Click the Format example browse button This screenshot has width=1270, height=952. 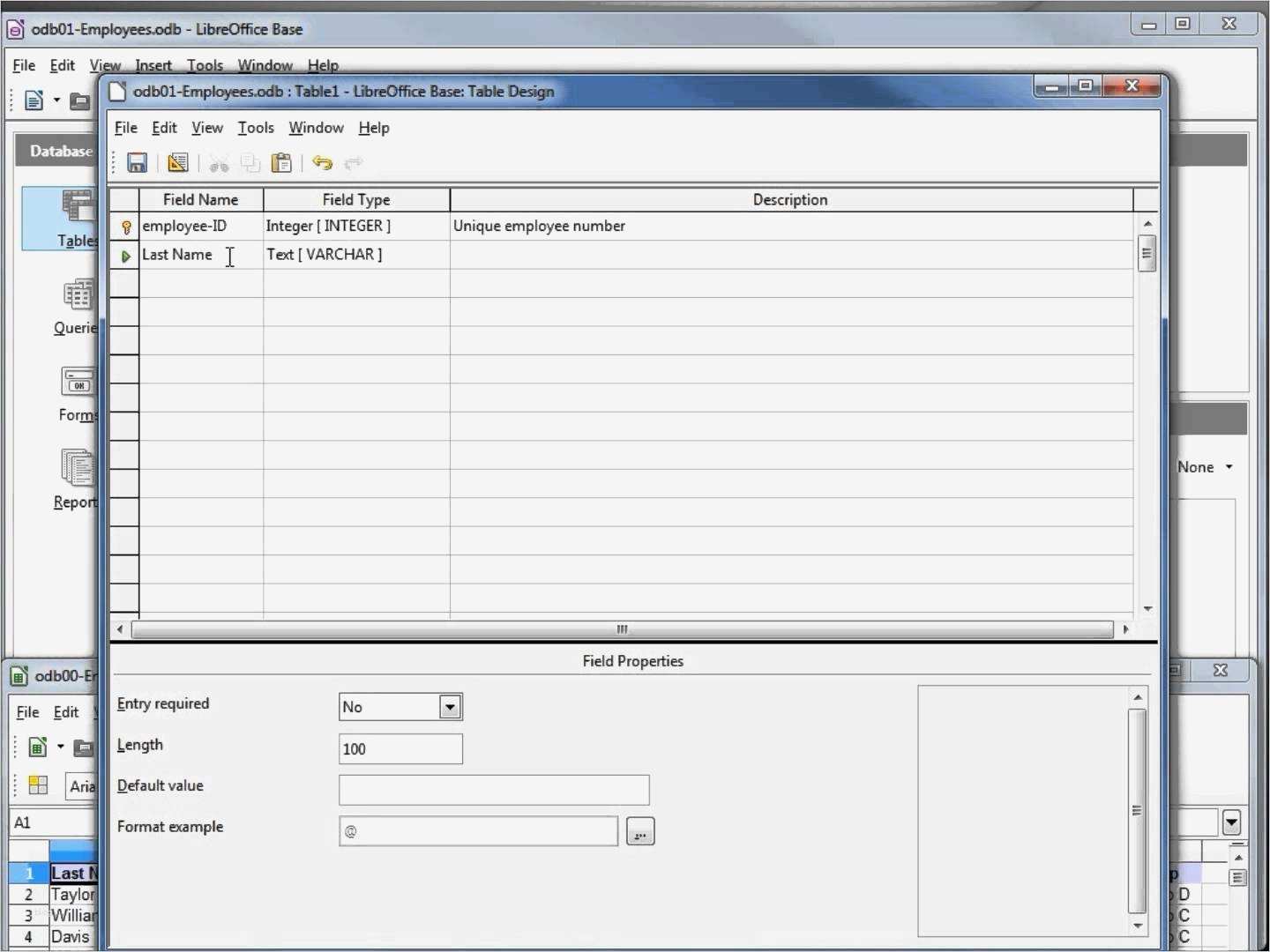coord(639,830)
